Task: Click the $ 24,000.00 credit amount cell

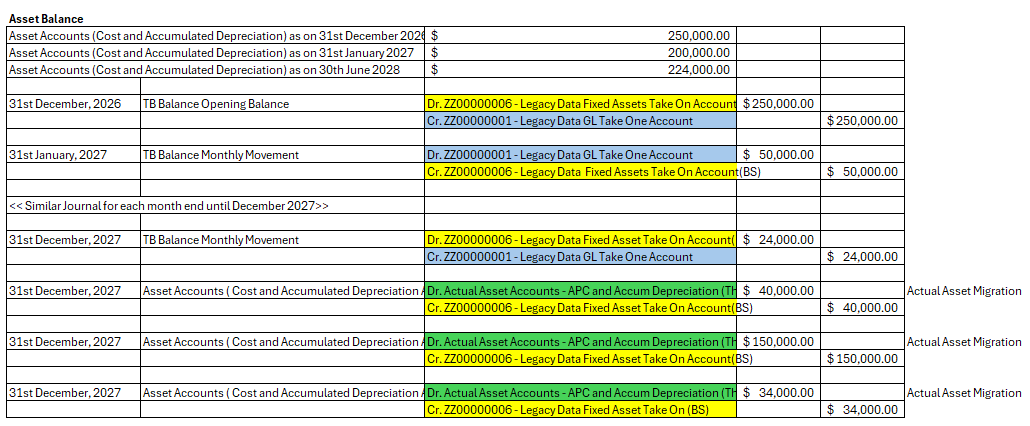Action: point(863,257)
